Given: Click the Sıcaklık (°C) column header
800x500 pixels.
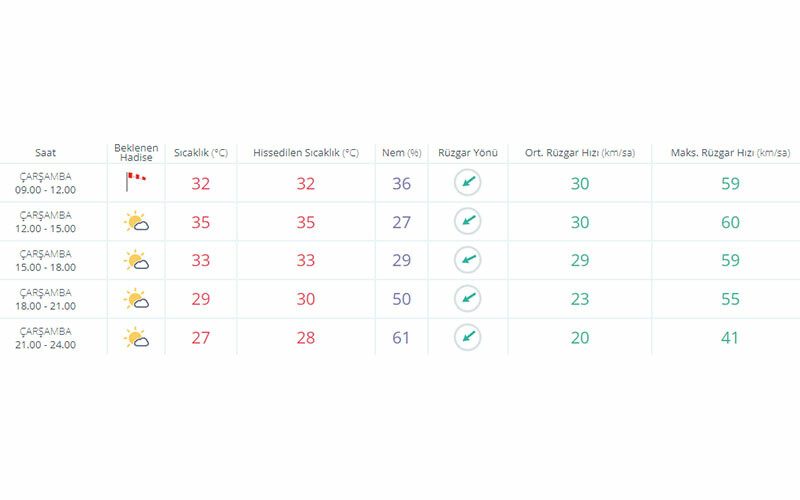Looking at the screenshot, I should [x=201, y=153].
